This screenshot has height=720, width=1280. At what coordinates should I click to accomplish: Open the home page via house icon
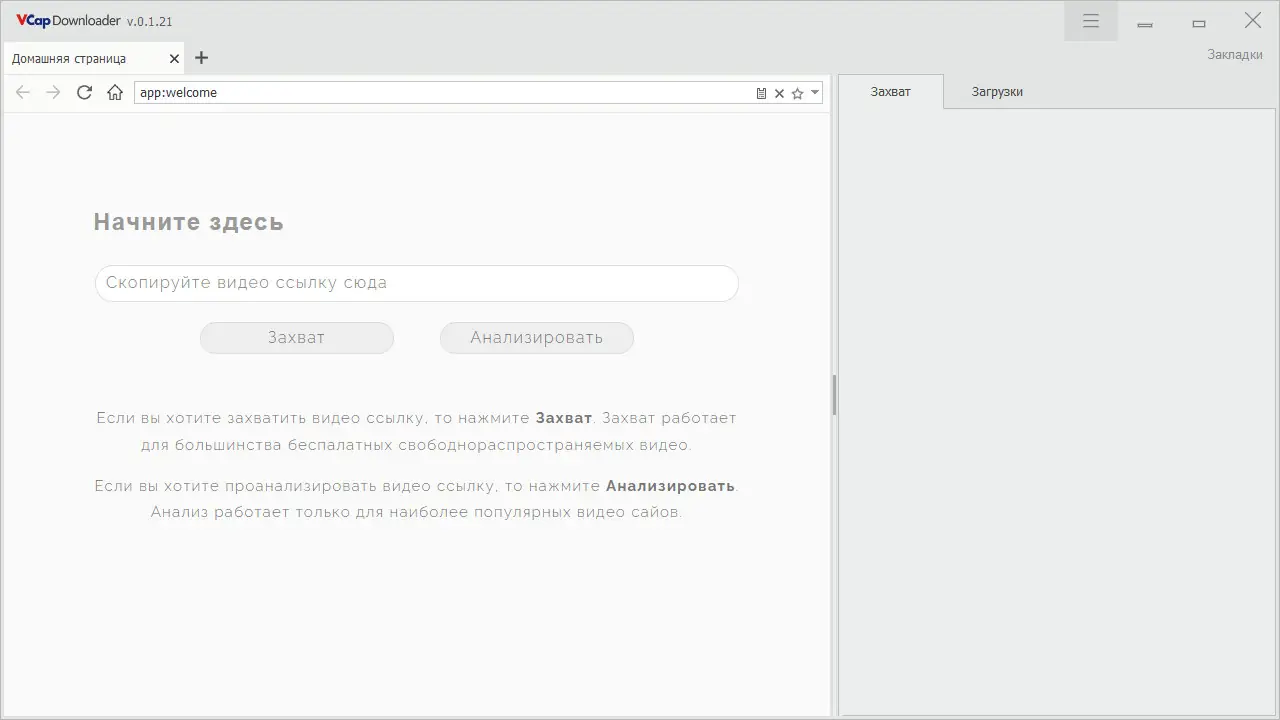point(115,93)
